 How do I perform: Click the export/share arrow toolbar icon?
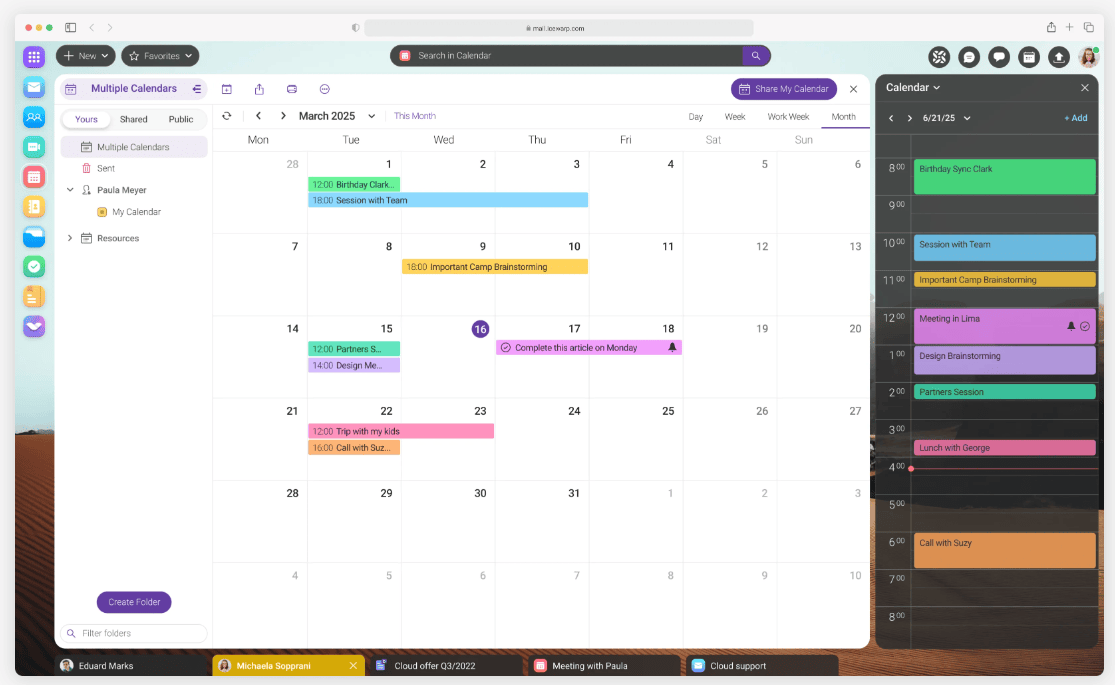coord(259,89)
